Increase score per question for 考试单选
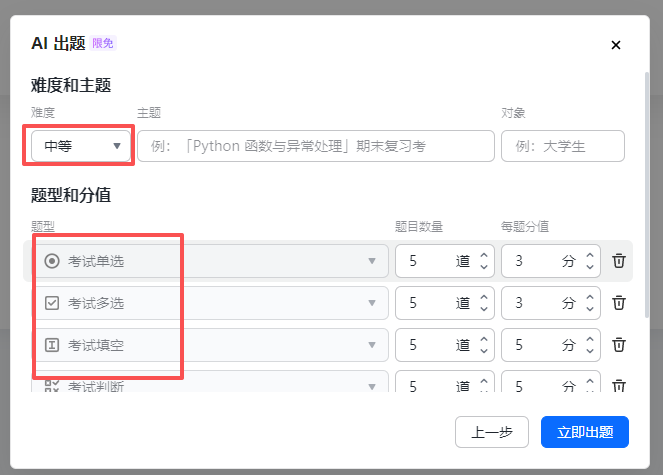 [590, 255]
